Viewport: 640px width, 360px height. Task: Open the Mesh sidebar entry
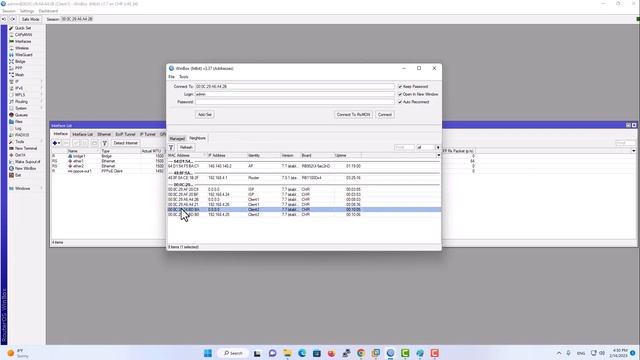point(20,75)
